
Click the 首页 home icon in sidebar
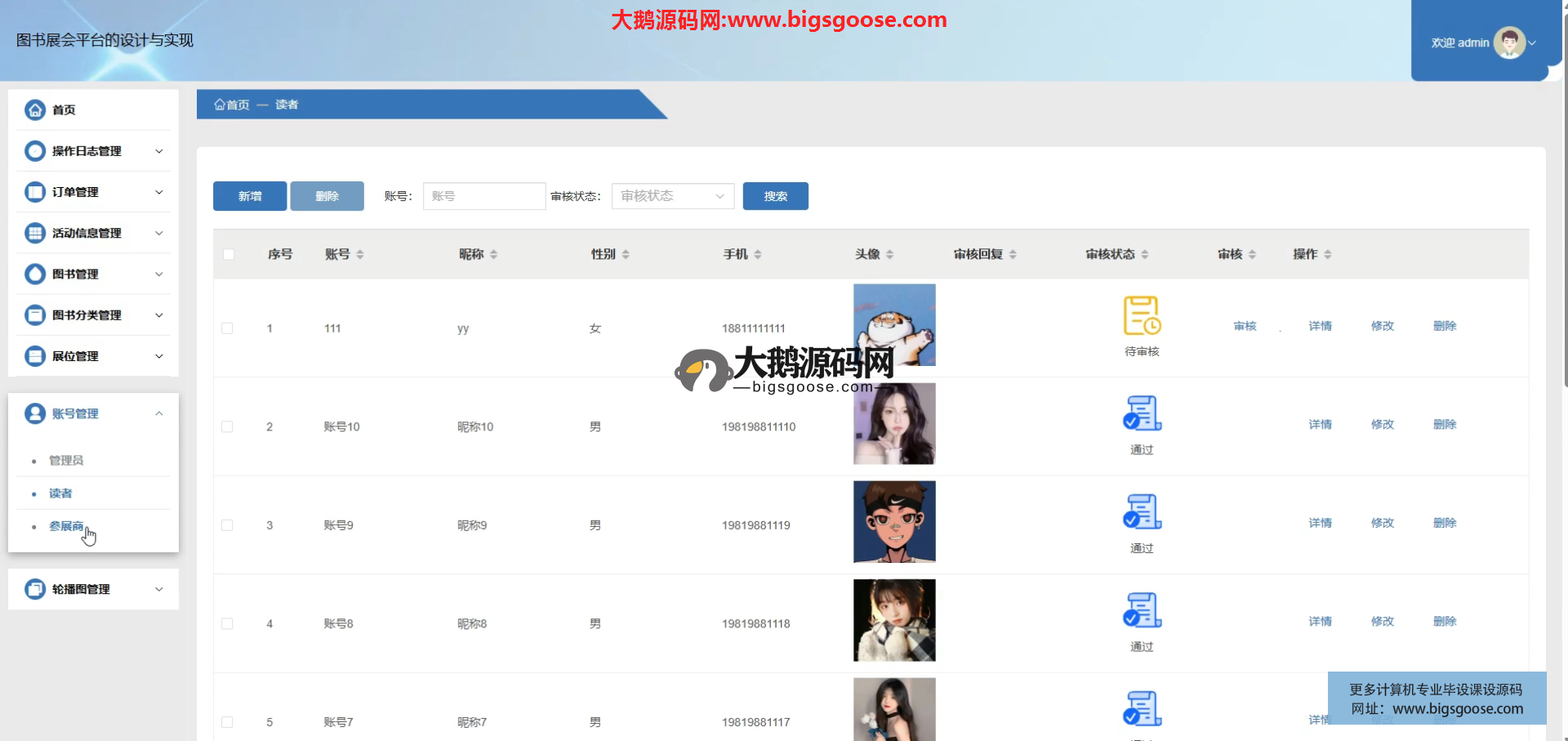(35, 110)
